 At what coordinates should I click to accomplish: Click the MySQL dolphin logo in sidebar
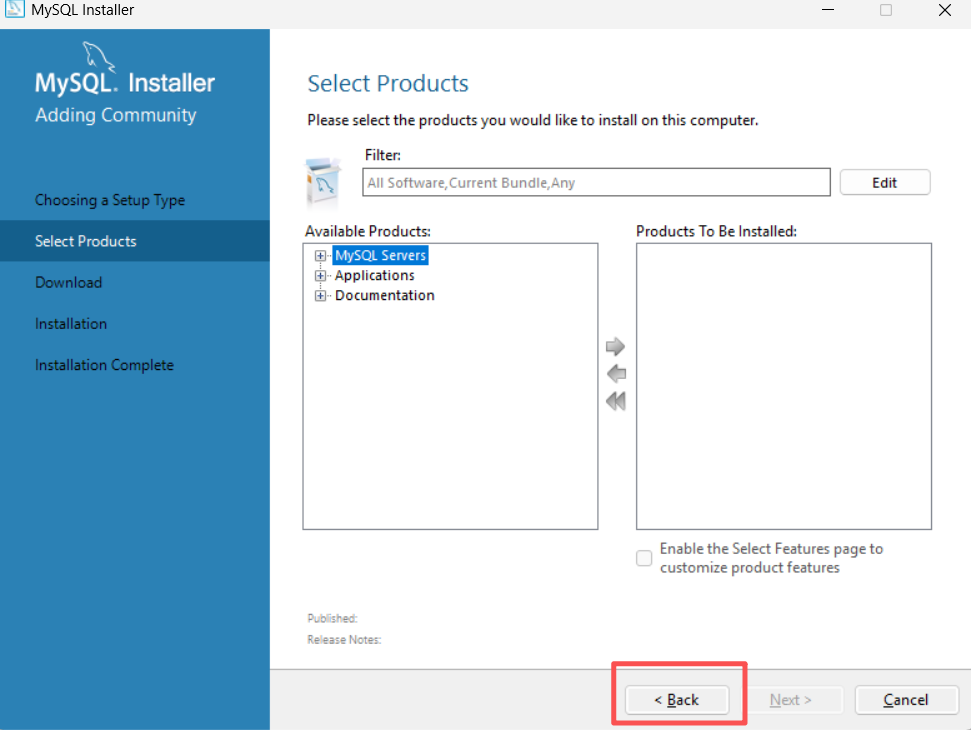99,56
